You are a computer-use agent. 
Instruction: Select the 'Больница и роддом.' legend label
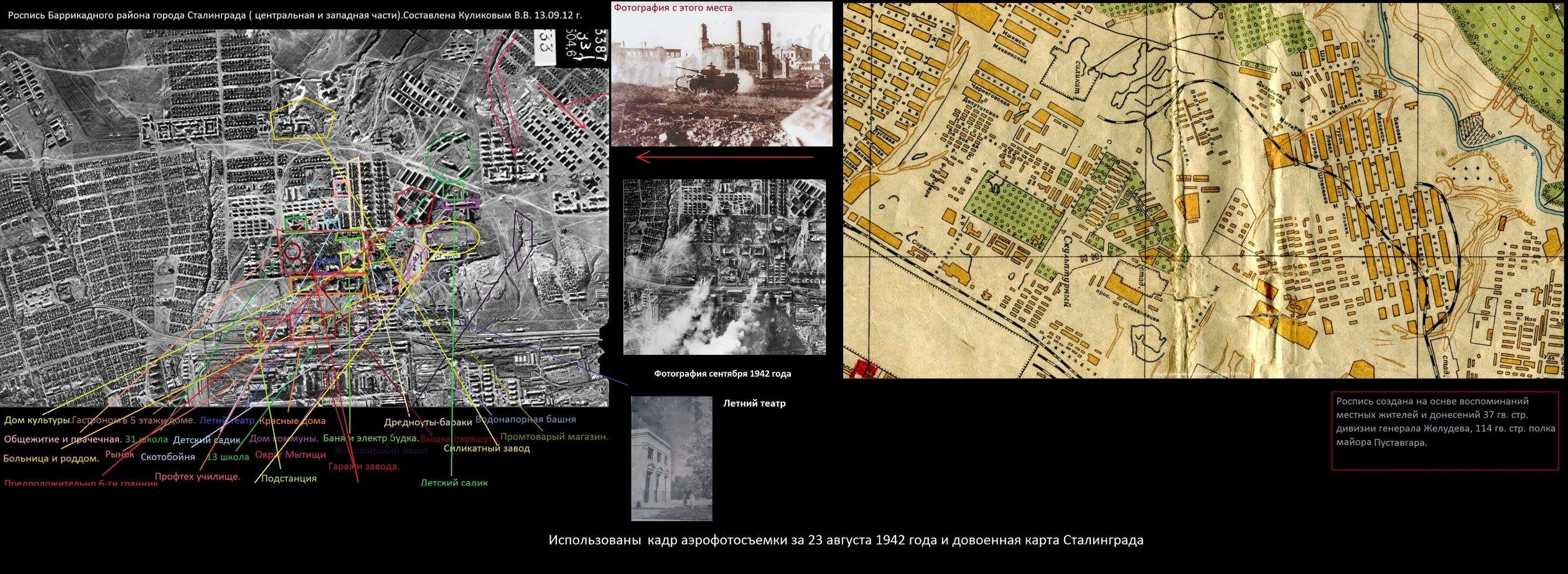[51, 459]
